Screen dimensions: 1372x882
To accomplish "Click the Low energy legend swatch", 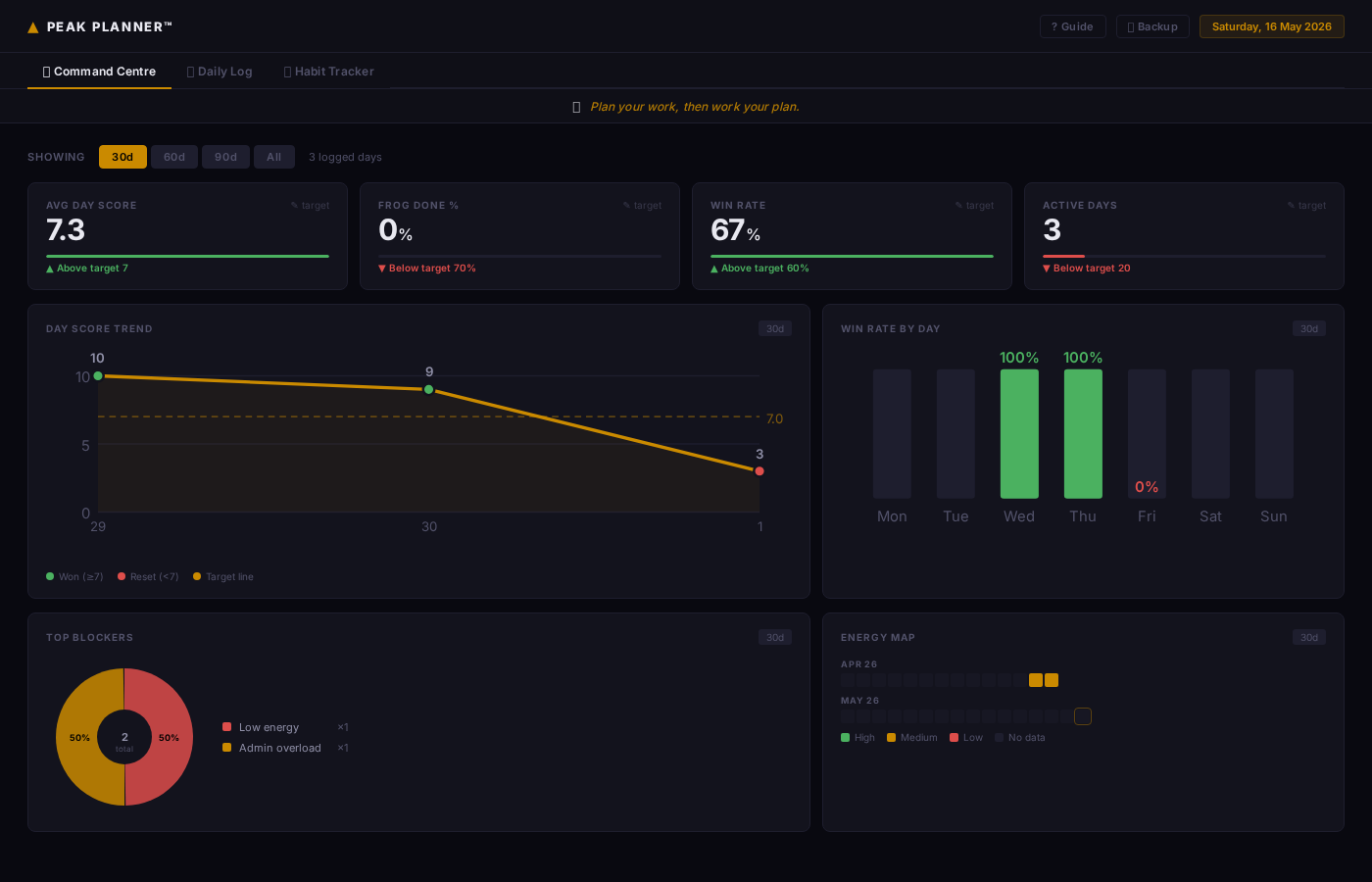I will point(227,727).
